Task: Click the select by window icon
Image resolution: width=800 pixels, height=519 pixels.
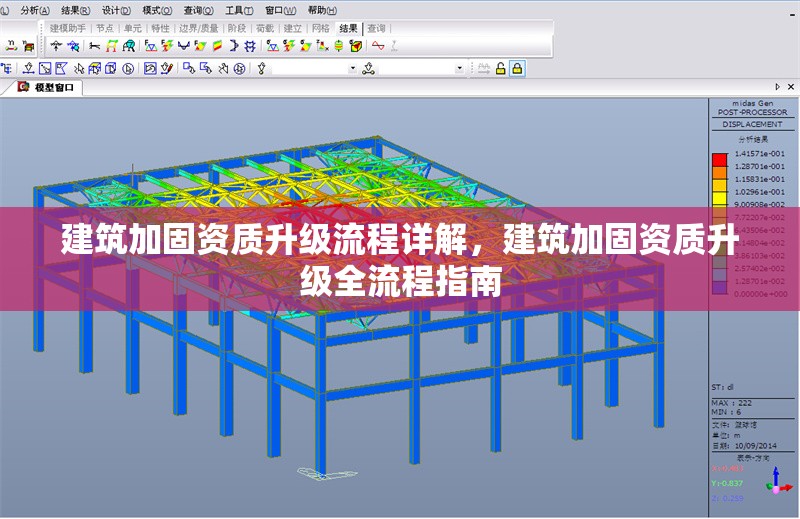Action: (45, 68)
